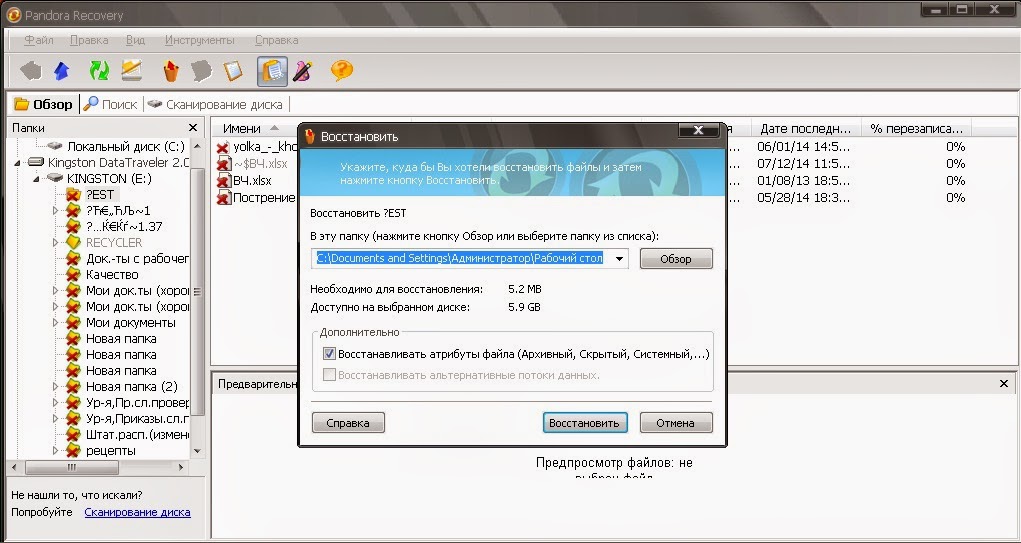1021x543 pixels.
Task: Click the Справка button in dialog
Action: 348,423
